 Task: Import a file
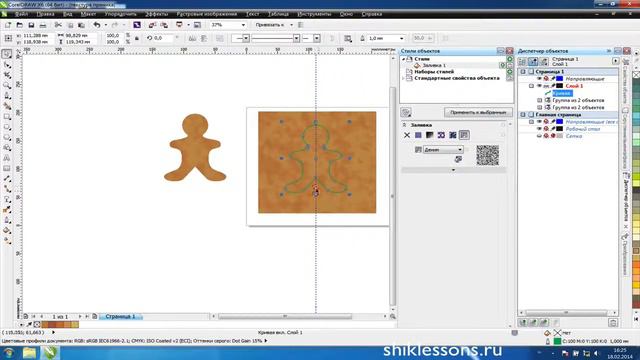click(x=152, y=25)
